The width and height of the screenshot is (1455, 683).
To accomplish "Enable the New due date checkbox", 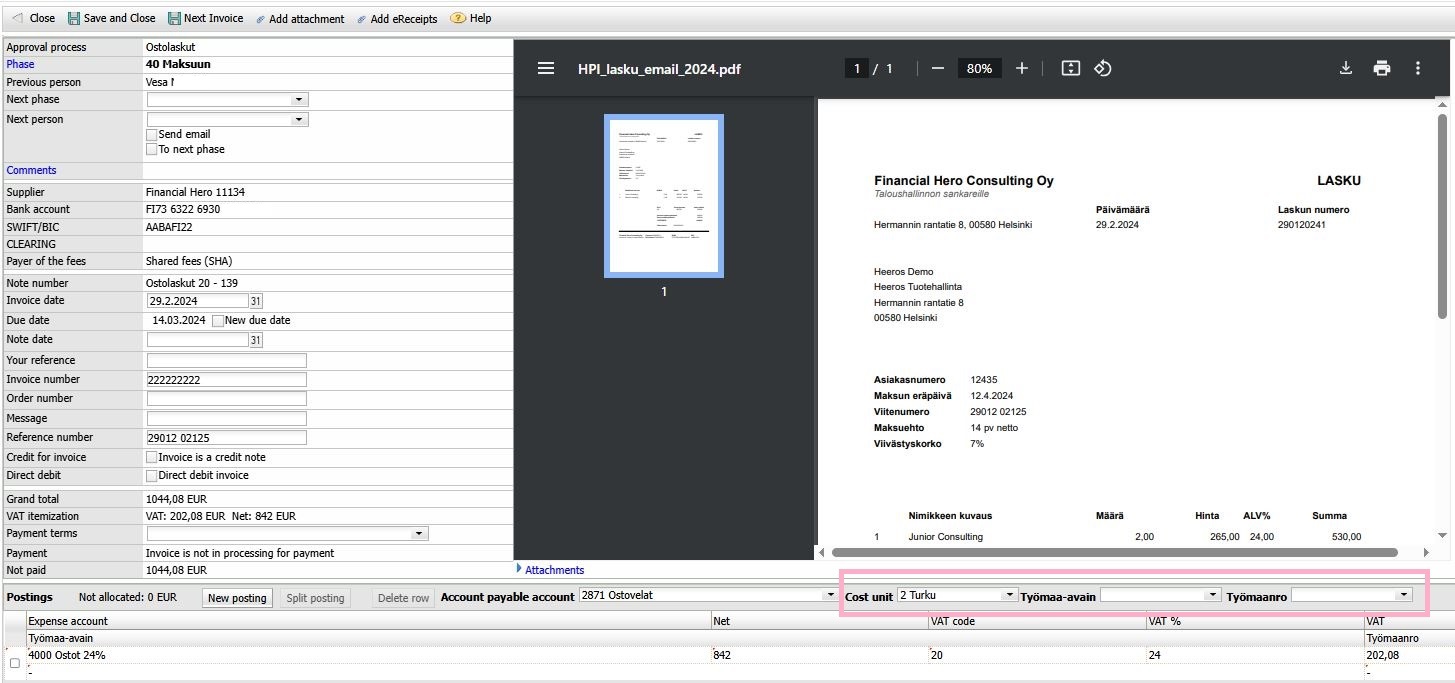I will pyautogui.click(x=218, y=320).
